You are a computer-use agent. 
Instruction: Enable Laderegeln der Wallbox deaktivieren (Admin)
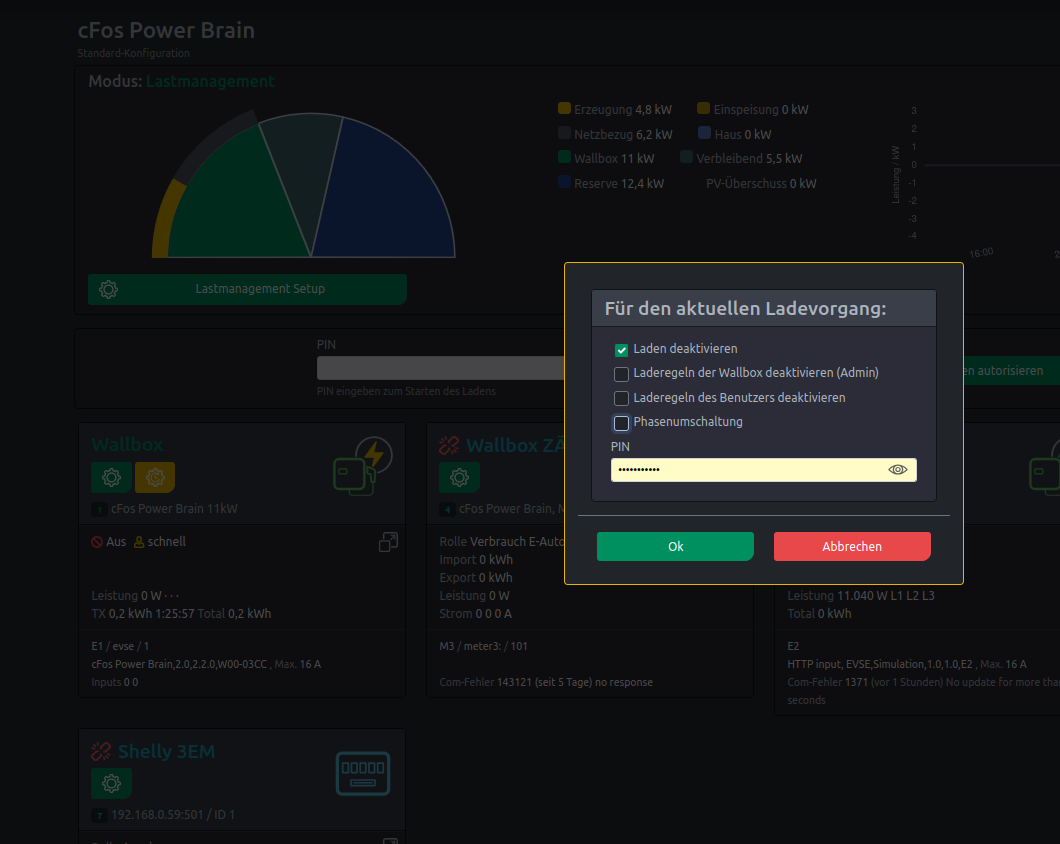[x=621, y=374]
